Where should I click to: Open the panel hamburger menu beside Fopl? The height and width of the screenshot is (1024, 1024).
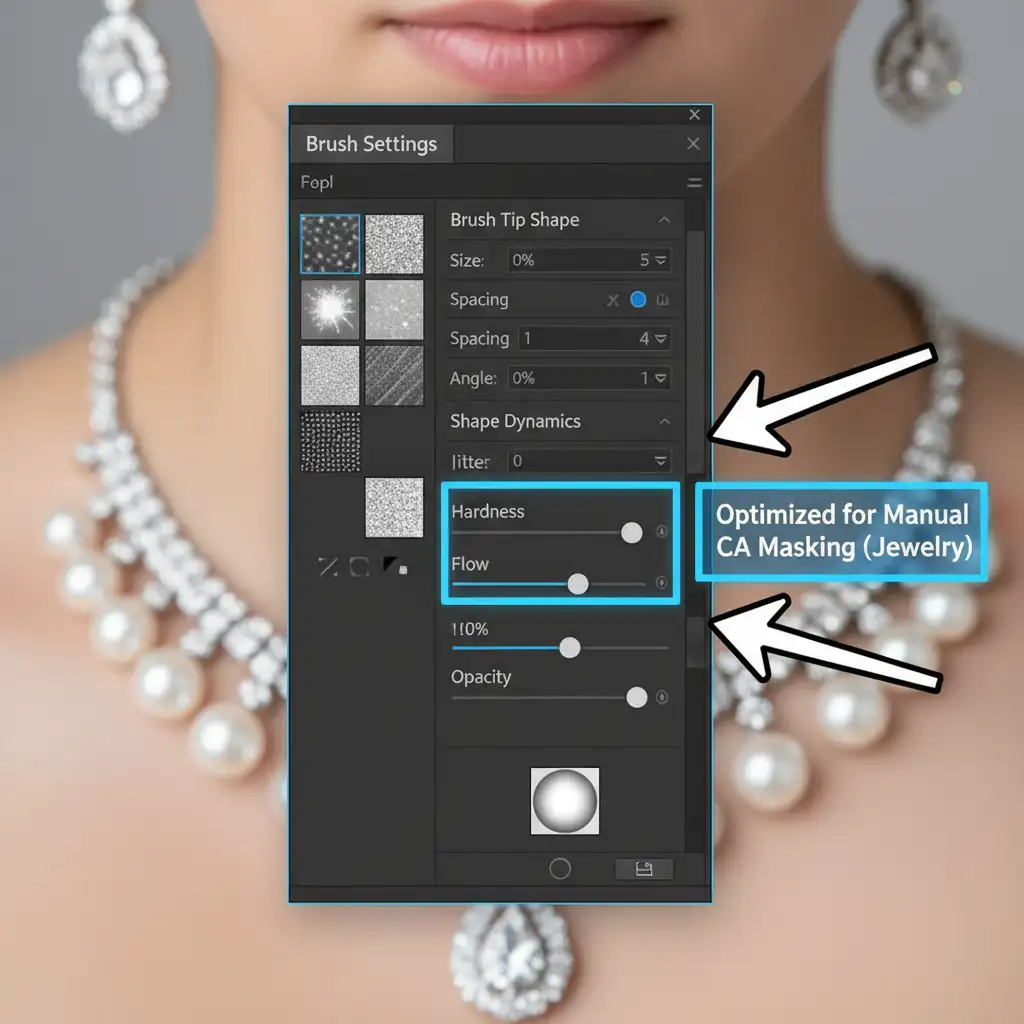694,183
